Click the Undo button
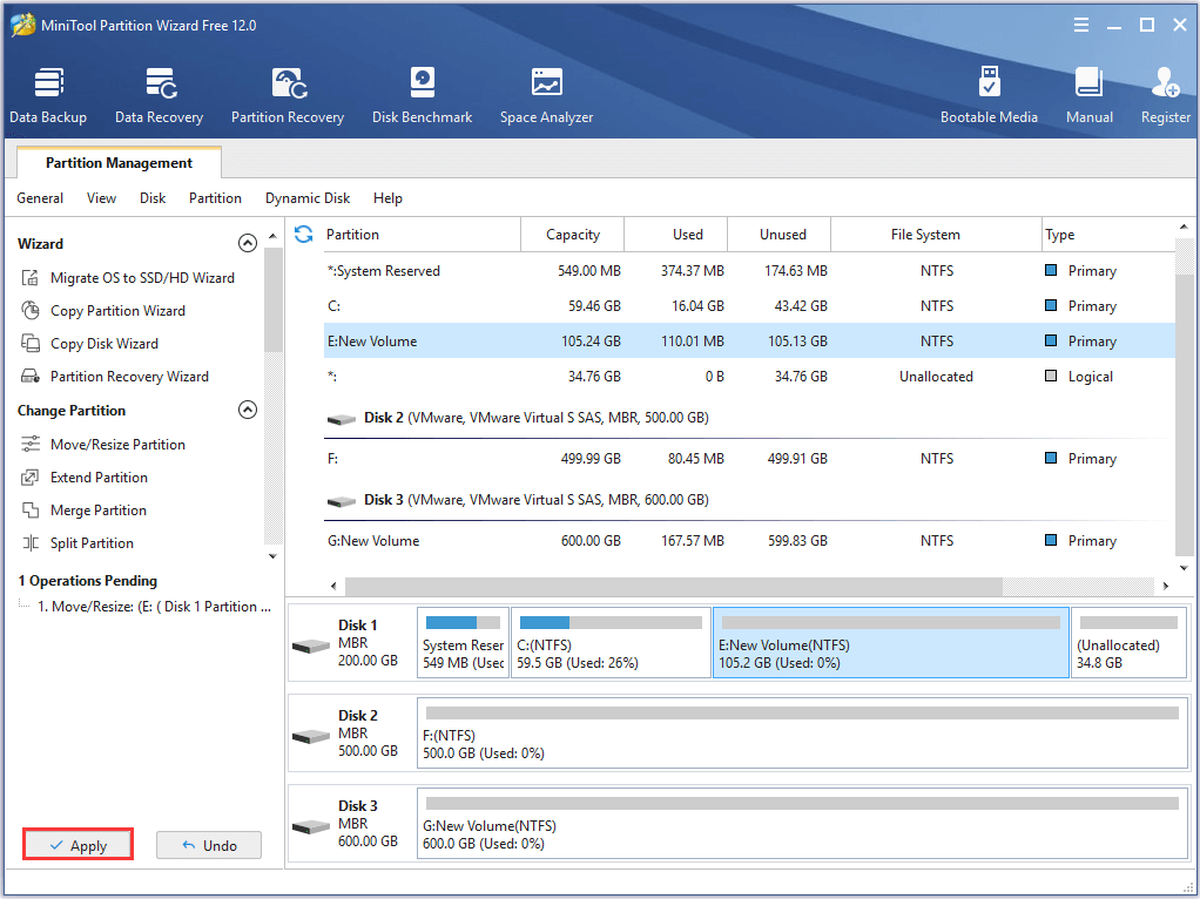Viewport: 1200px width, 899px height. point(209,845)
